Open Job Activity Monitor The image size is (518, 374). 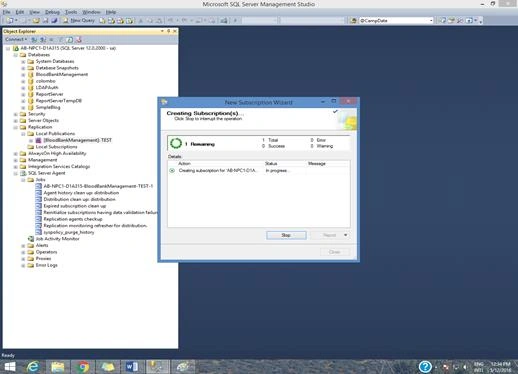point(57,239)
